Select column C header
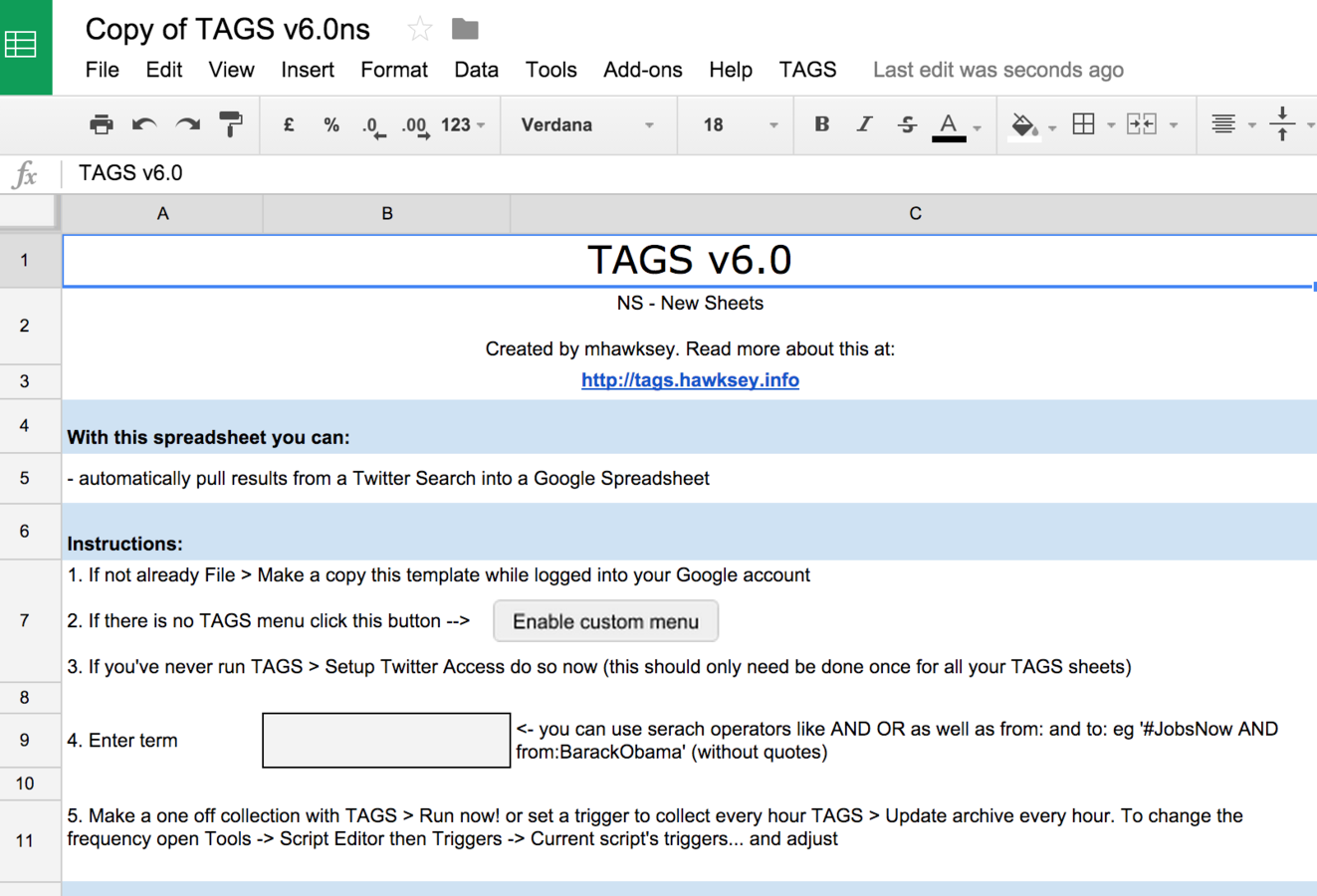Image resolution: width=1317 pixels, height=896 pixels. click(x=914, y=213)
